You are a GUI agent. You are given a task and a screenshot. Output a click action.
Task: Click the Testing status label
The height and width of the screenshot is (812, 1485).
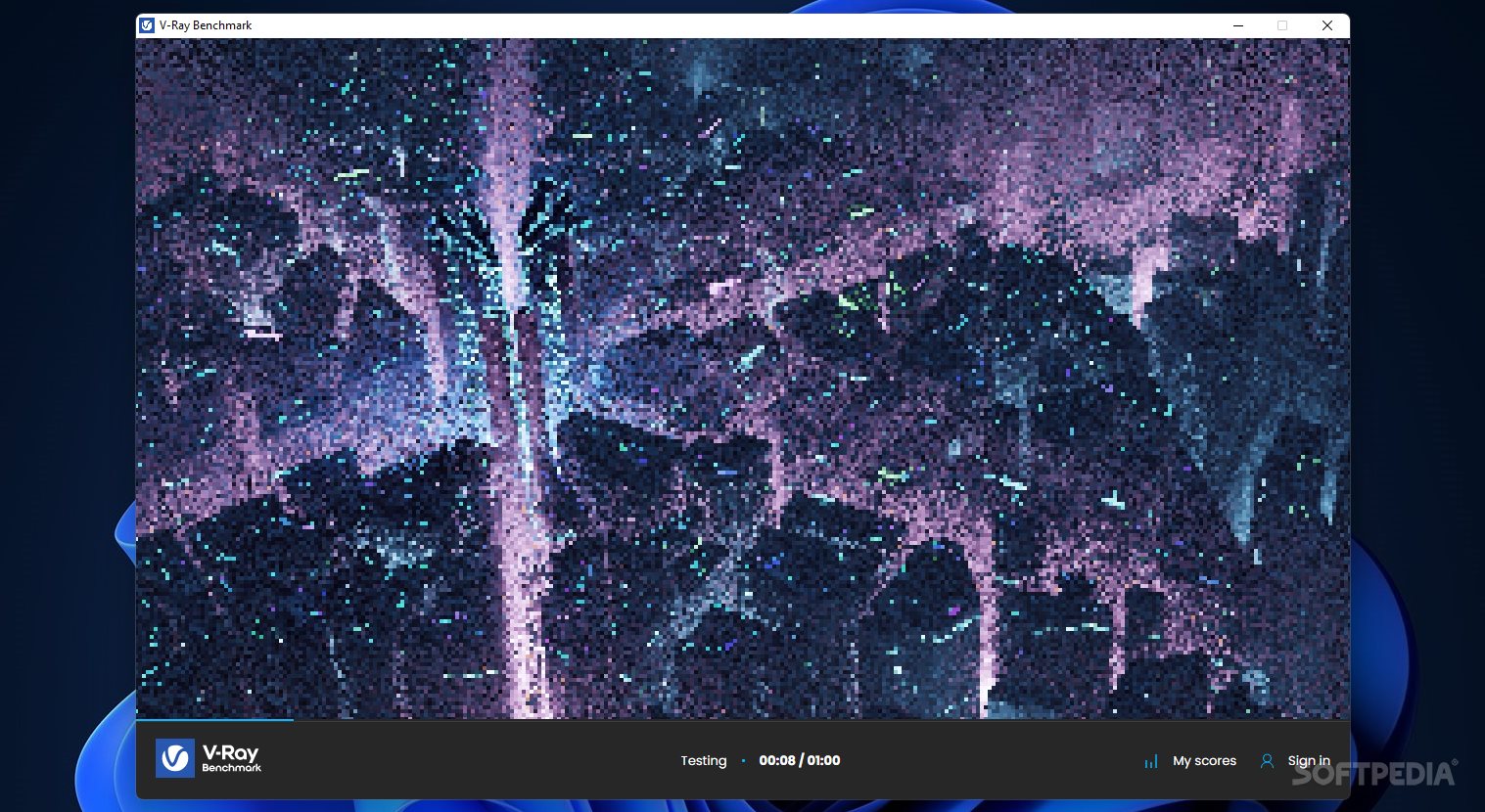coord(704,761)
